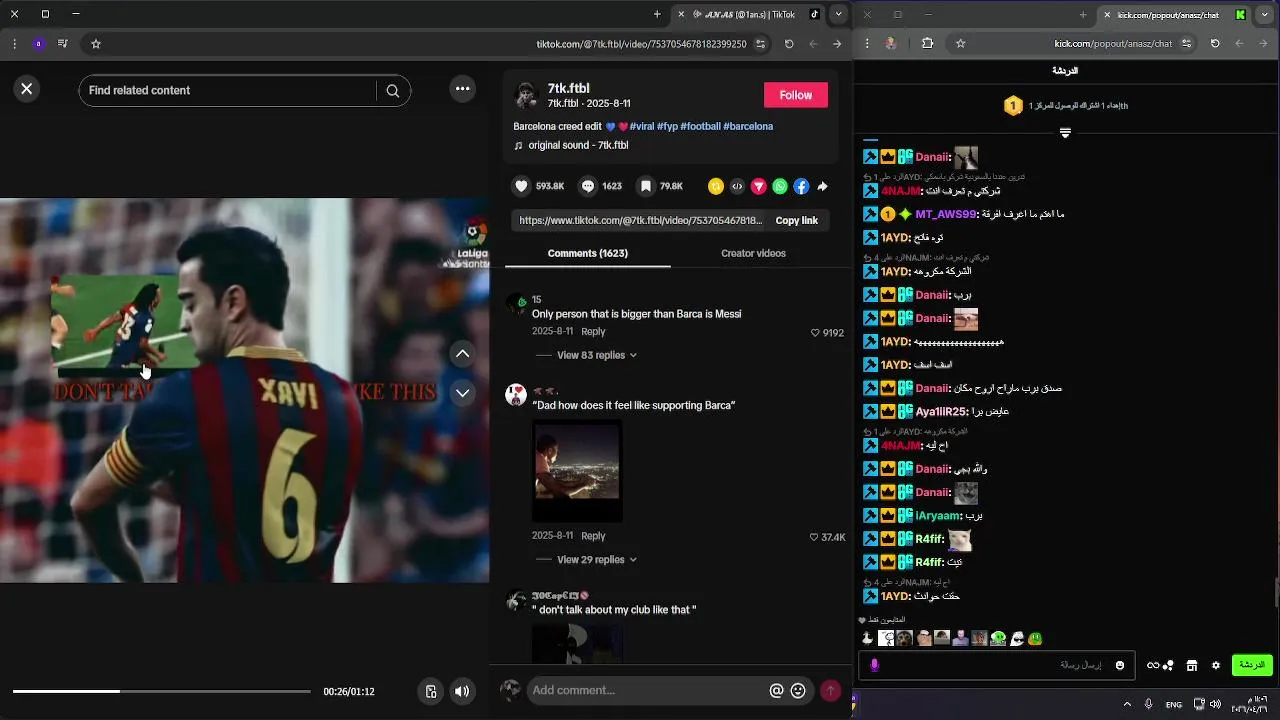Image resolution: width=1280 pixels, height=720 pixels.
Task: Click the yellow repost icon
Action: coord(716,186)
